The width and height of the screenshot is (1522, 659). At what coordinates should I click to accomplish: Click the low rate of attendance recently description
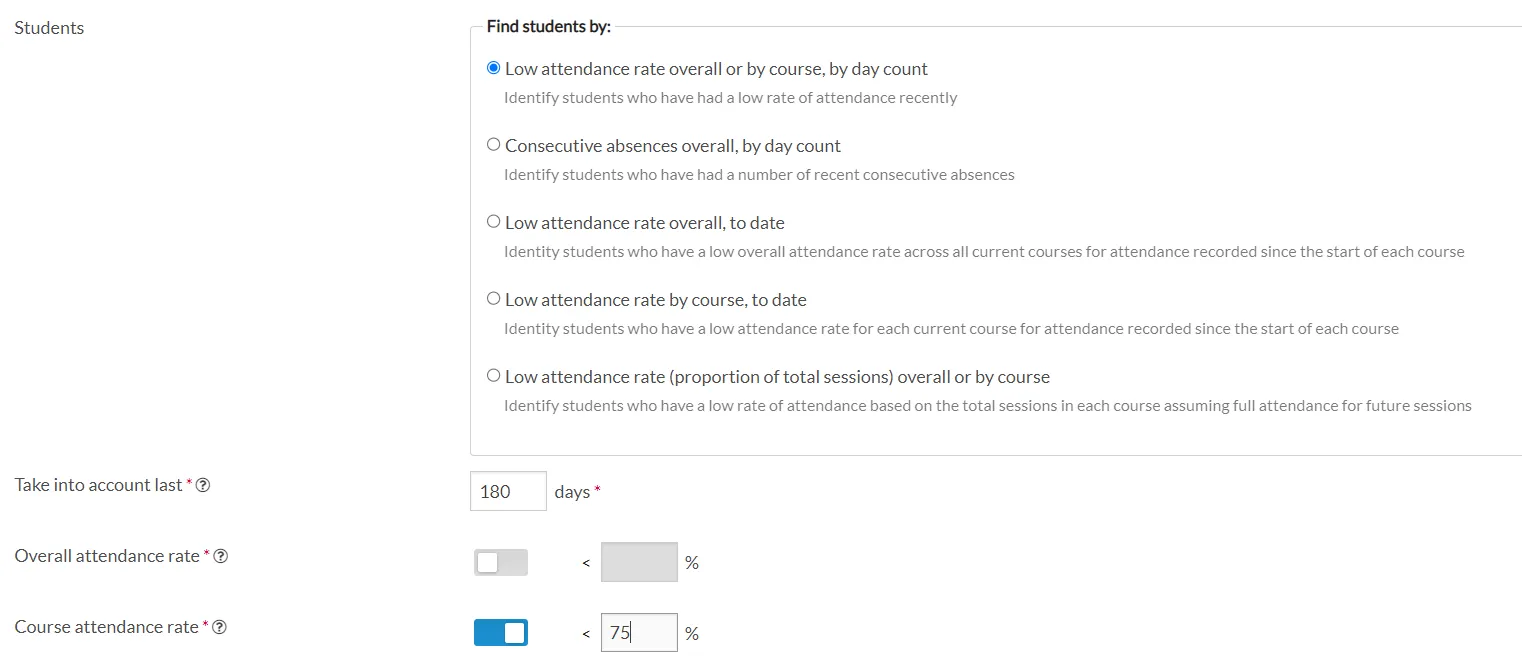point(730,98)
